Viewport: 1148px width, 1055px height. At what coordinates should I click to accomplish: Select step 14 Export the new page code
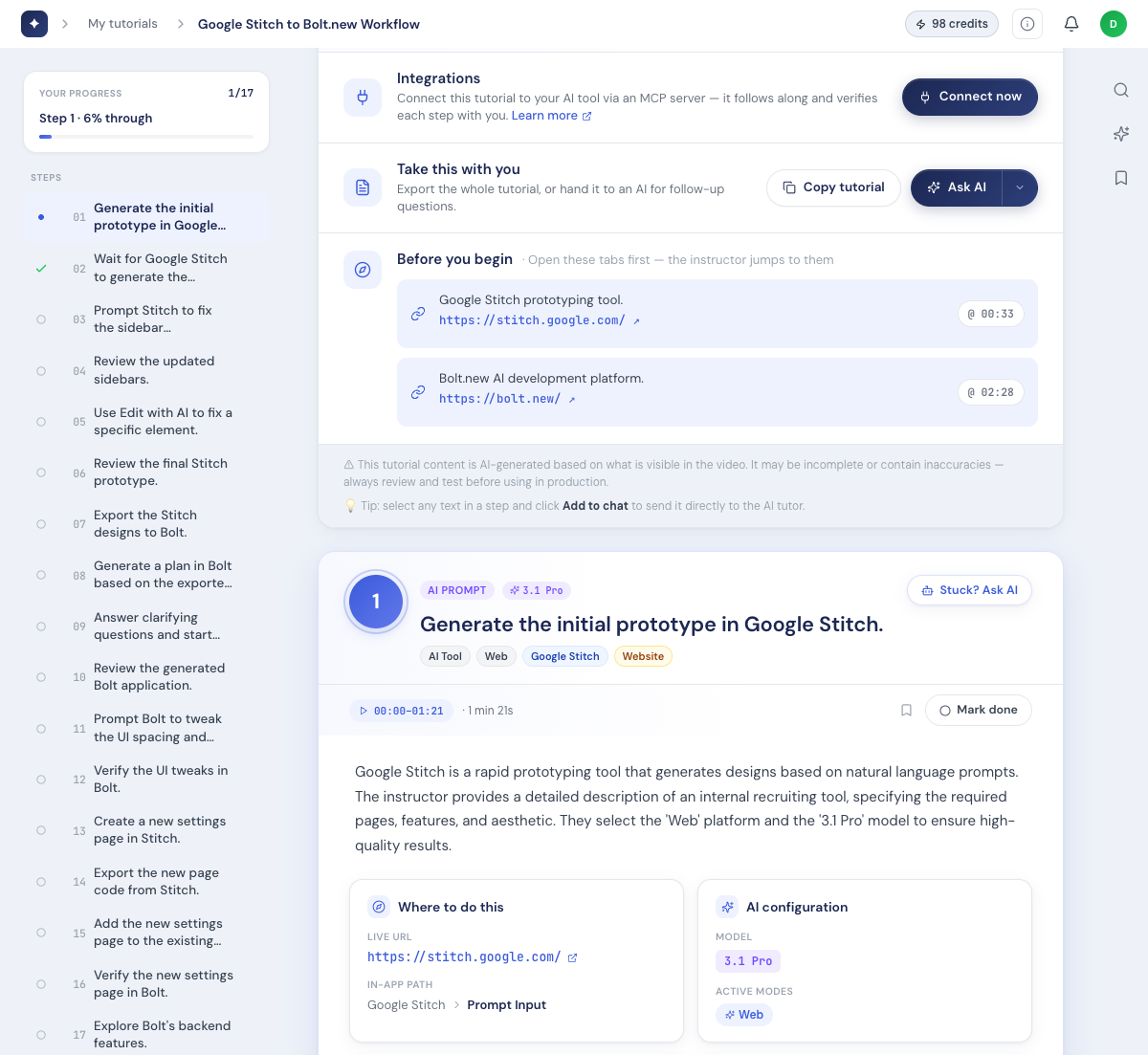point(145,881)
